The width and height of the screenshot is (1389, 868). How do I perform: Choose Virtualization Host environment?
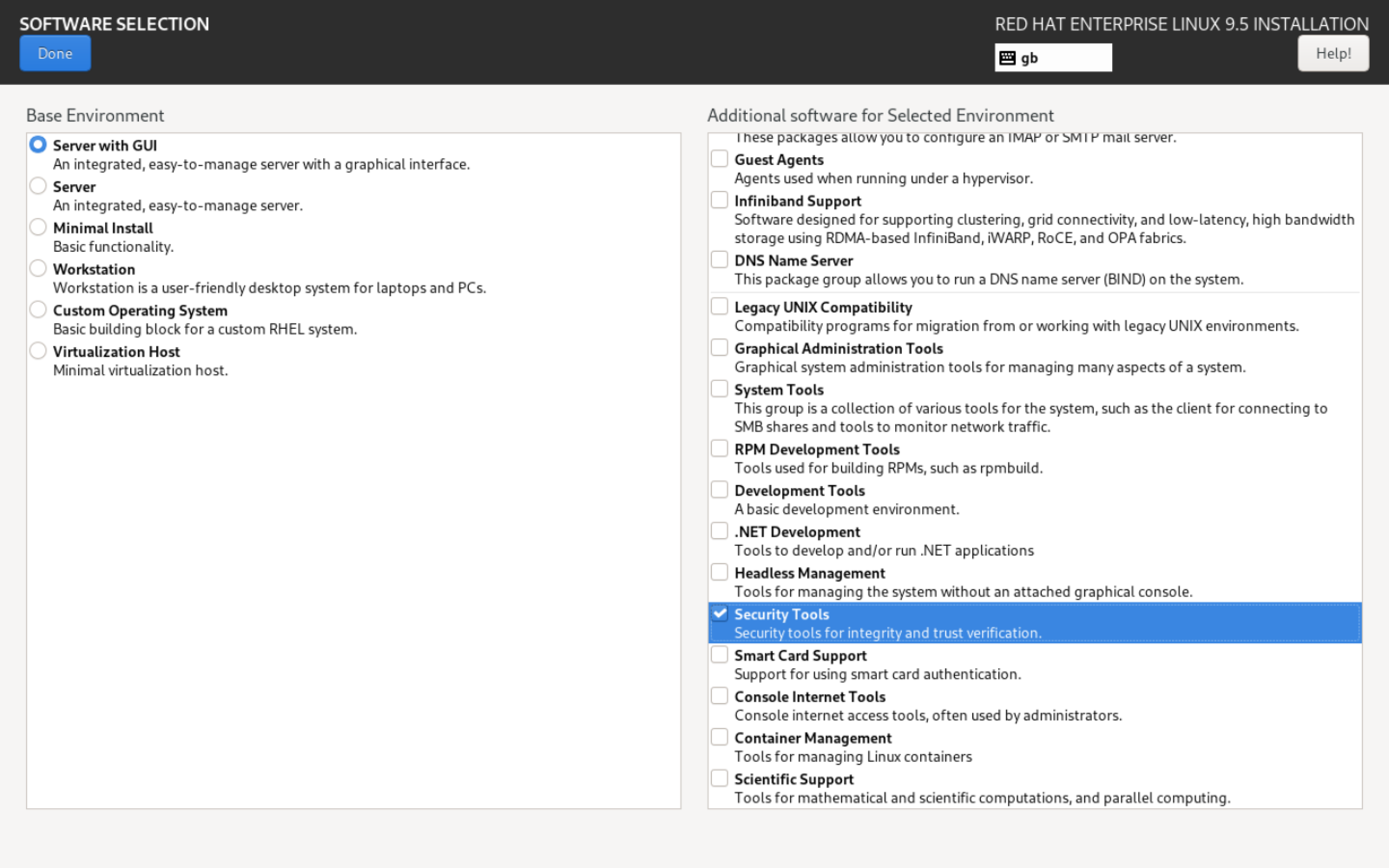[38, 351]
